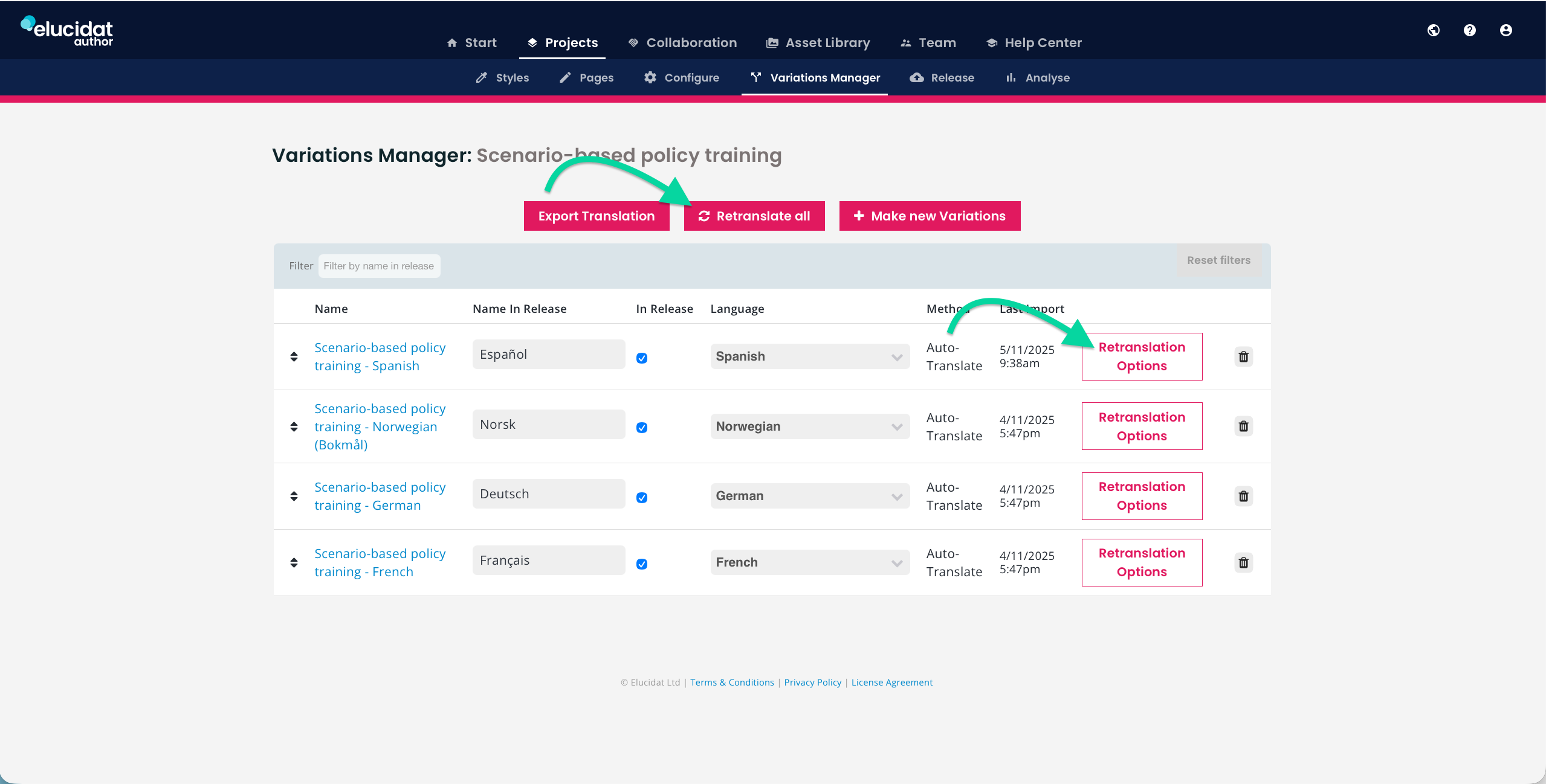Click the Reset filters button
The width and height of the screenshot is (1546, 784).
(1219, 260)
